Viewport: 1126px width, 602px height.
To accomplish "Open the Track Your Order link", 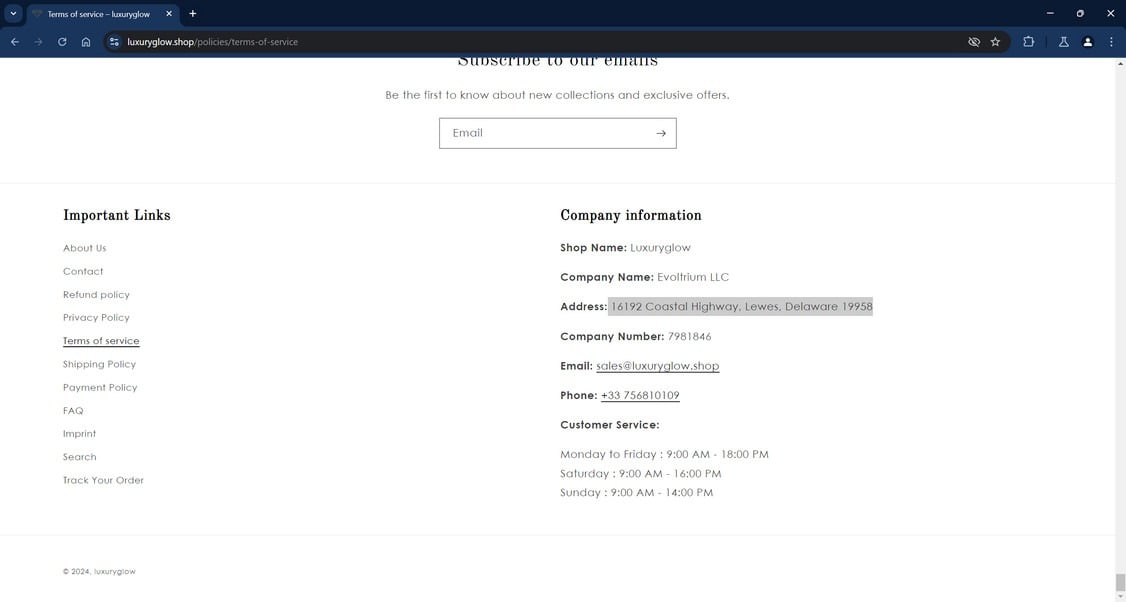I will click(x=103, y=481).
